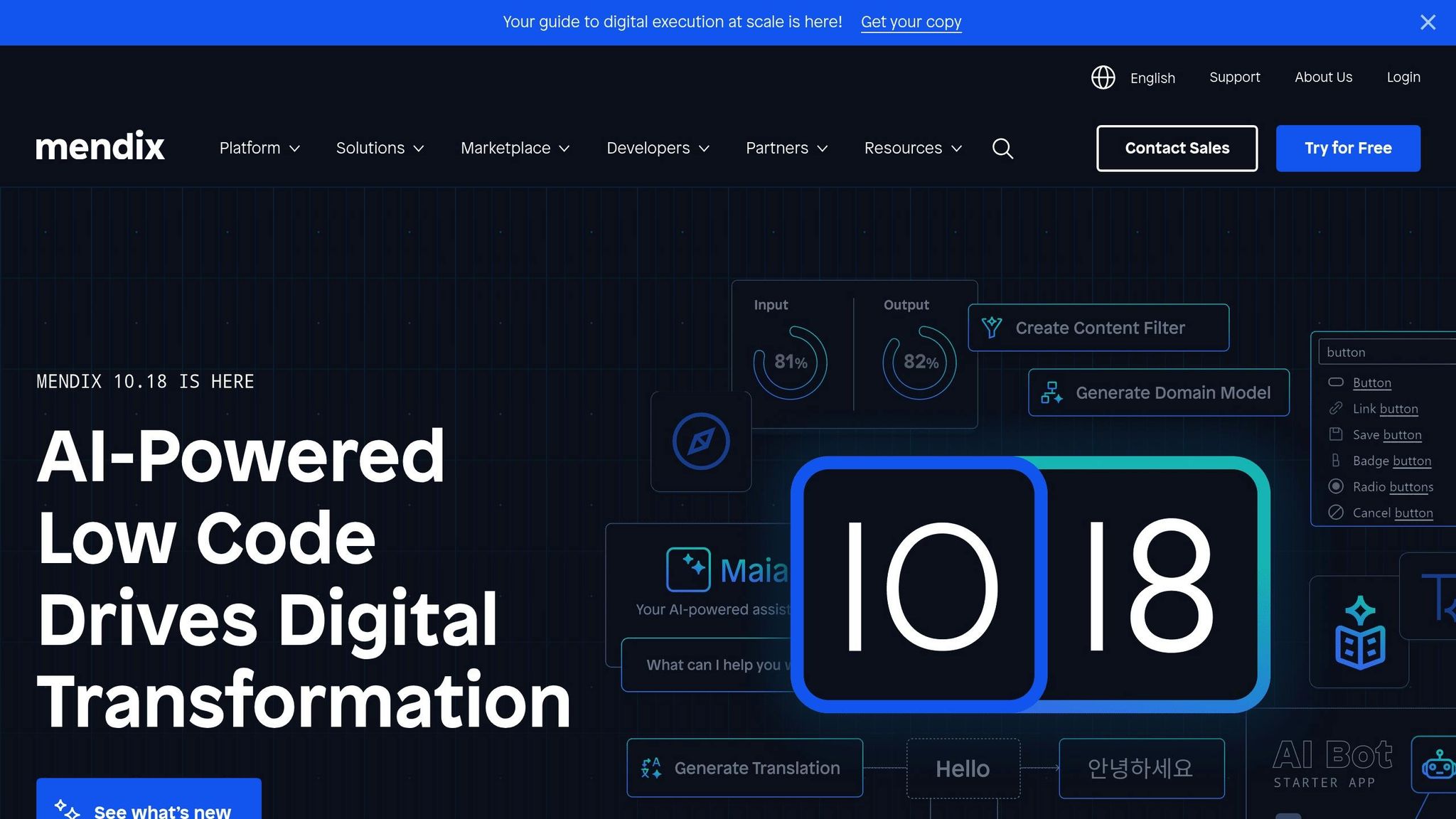The width and height of the screenshot is (1456, 819).
Task: Click the AI Bot Starter App label
Action: 1332,764
